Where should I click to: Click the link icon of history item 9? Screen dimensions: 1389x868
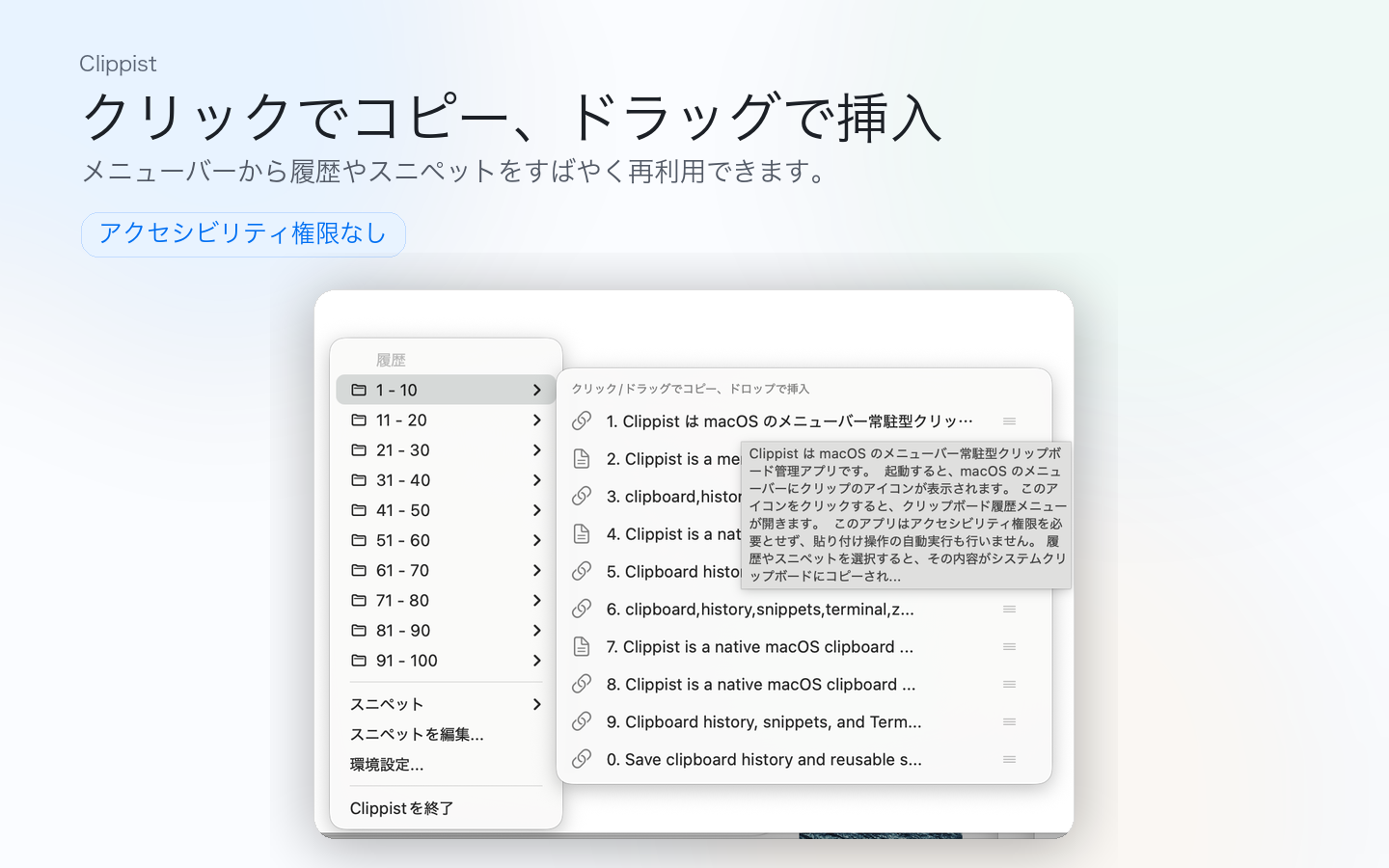coord(582,721)
